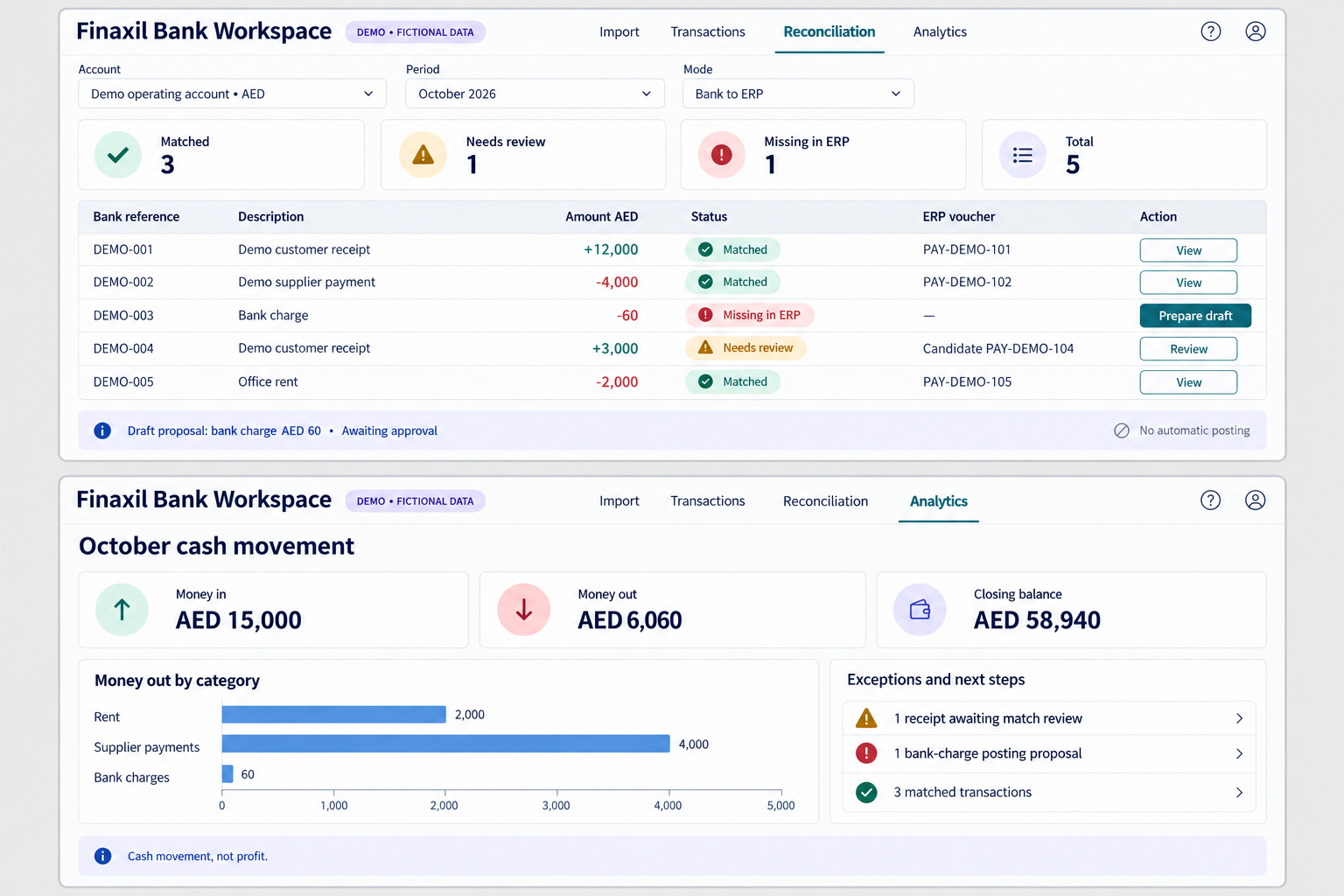This screenshot has width=1344, height=896.
Task: Click the green checkmark icon on the Matched summary card
Action: coord(118,155)
